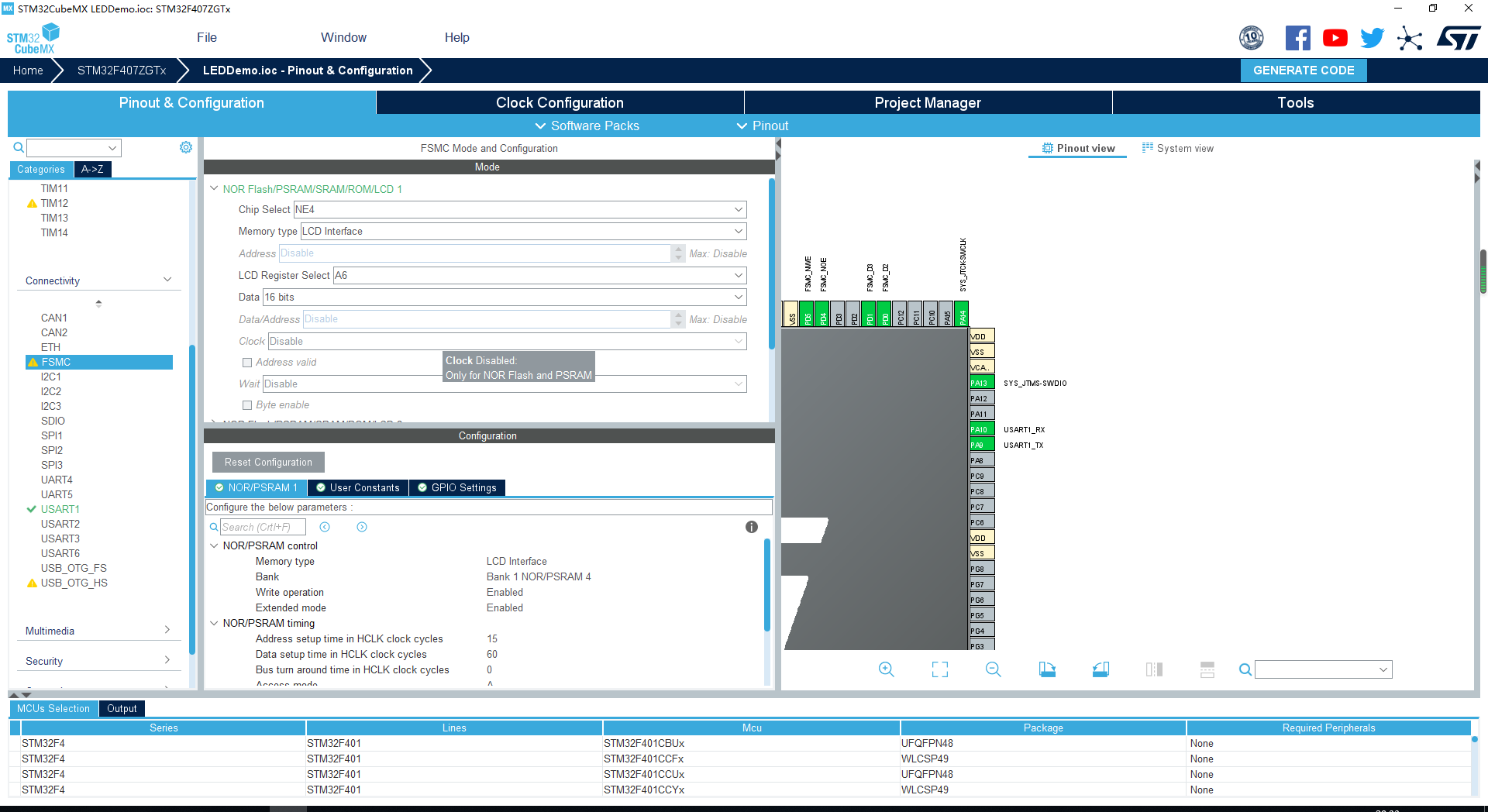The height and width of the screenshot is (812, 1488).
Task: Click the GENERATE CODE button
Action: [x=1304, y=70]
